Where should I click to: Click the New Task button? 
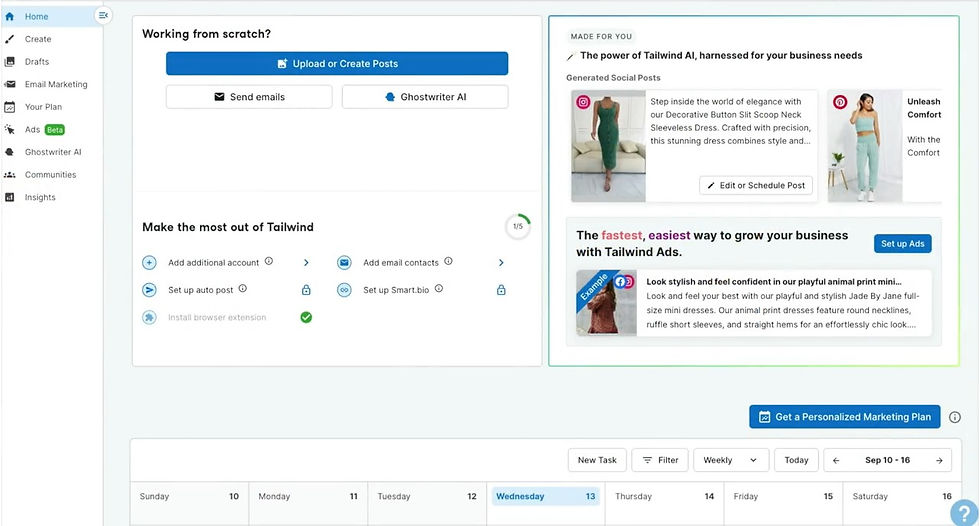pyautogui.click(x=597, y=460)
